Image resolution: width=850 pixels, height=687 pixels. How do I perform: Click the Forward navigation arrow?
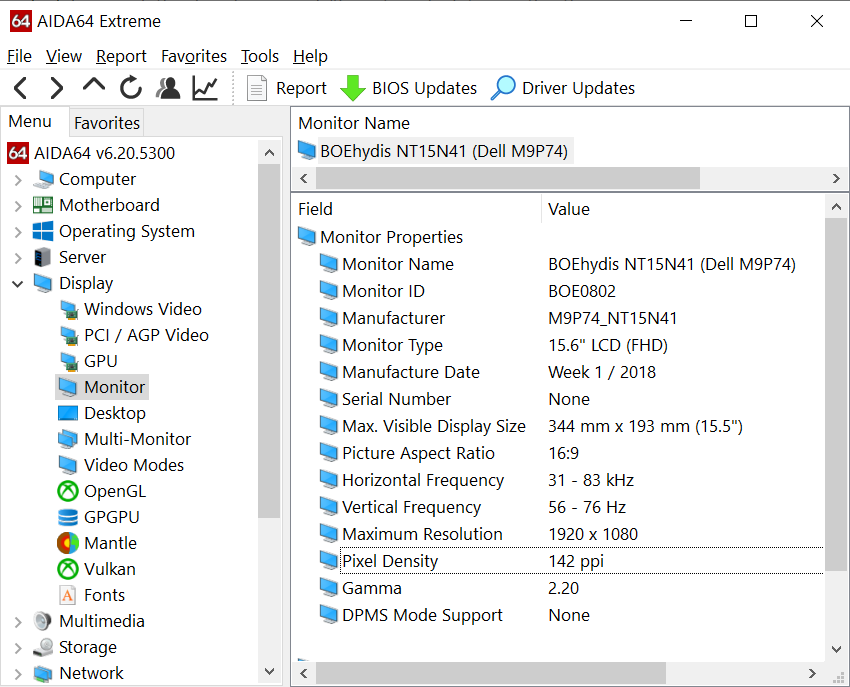point(56,88)
